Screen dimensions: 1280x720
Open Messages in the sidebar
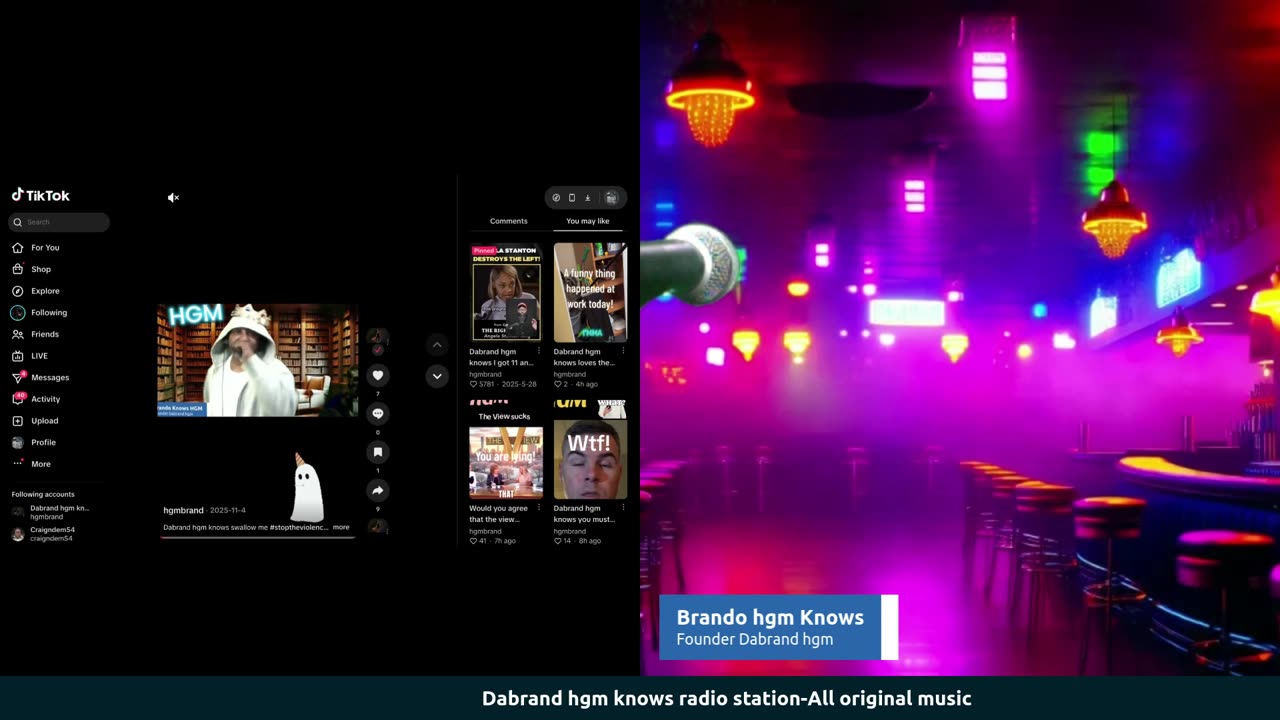click(x=41, y=378)
